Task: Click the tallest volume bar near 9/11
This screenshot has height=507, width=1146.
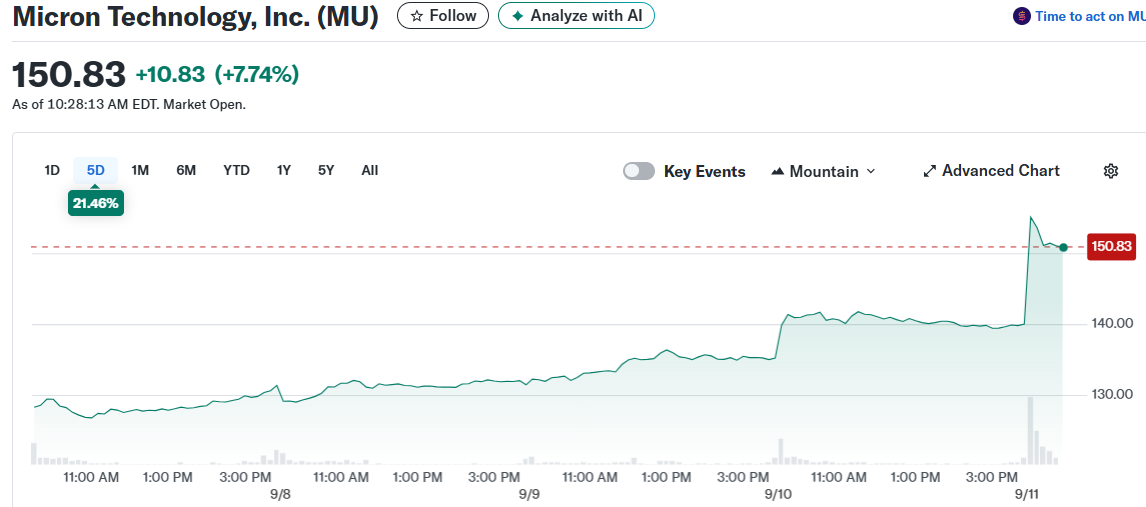Action: [x=1031, y=430]
